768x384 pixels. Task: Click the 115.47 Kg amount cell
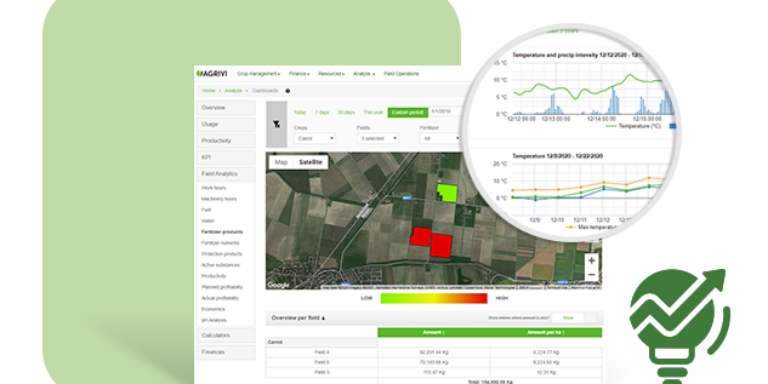click(433, 371)
